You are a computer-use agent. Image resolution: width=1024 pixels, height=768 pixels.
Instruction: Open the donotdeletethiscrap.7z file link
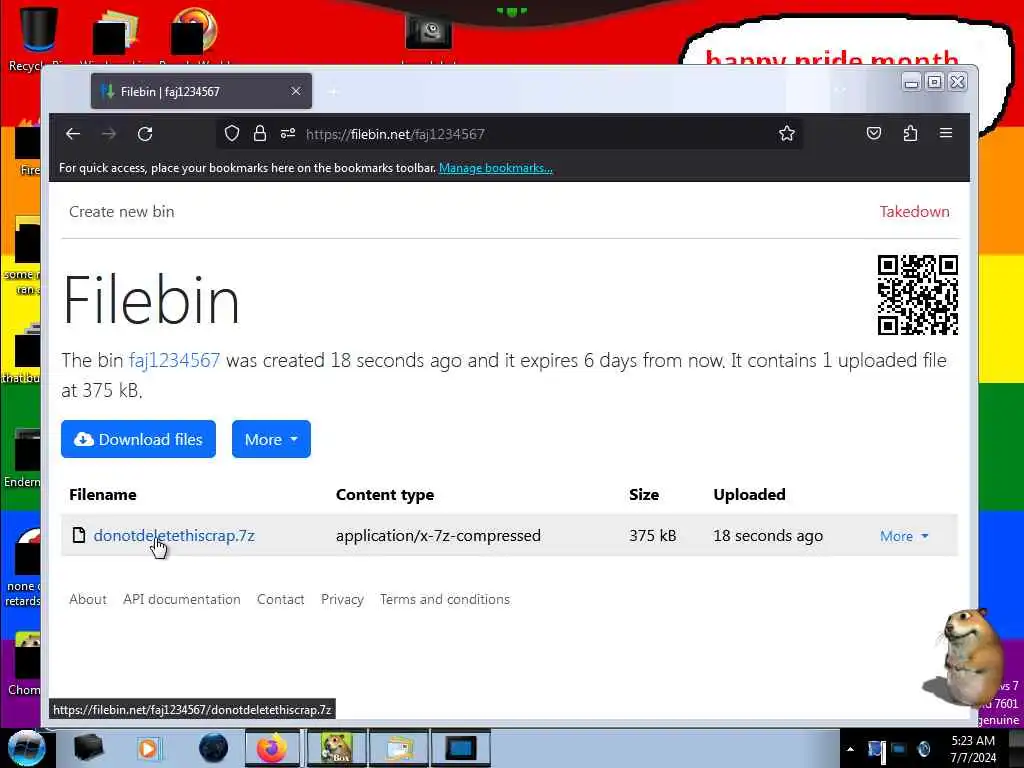tap(174, 536)
